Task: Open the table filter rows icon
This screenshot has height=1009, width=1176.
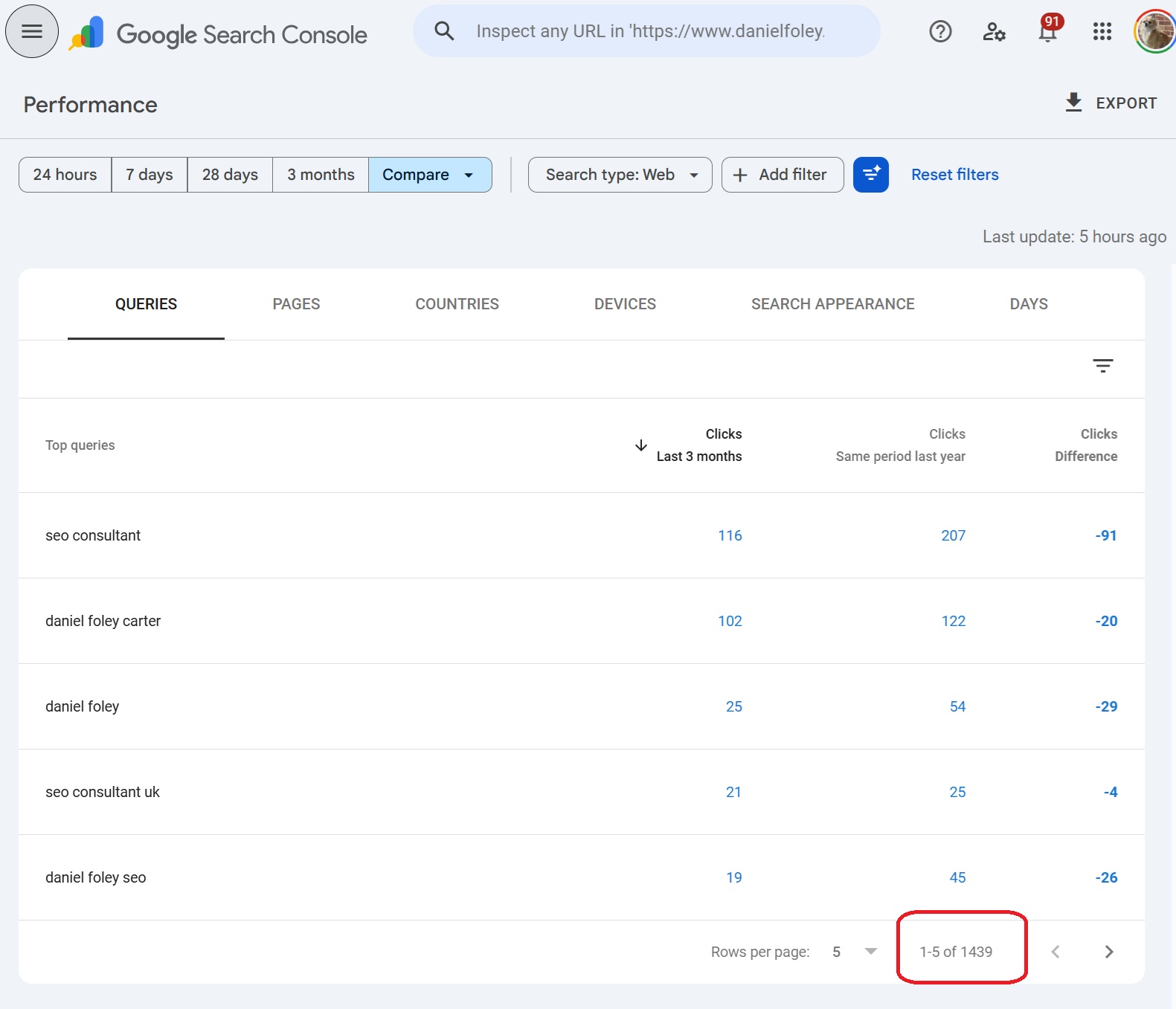Action: tap(1102, 365)
